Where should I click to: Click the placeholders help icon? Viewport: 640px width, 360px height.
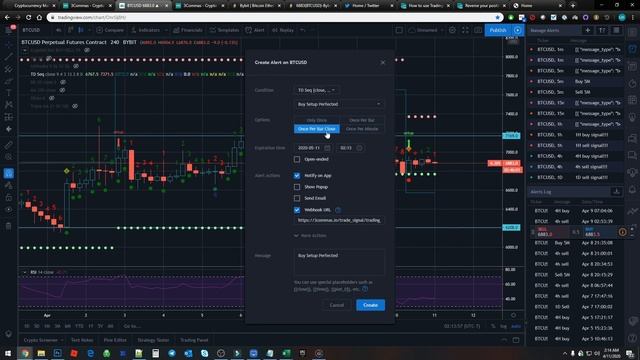(x=365, y=289)
